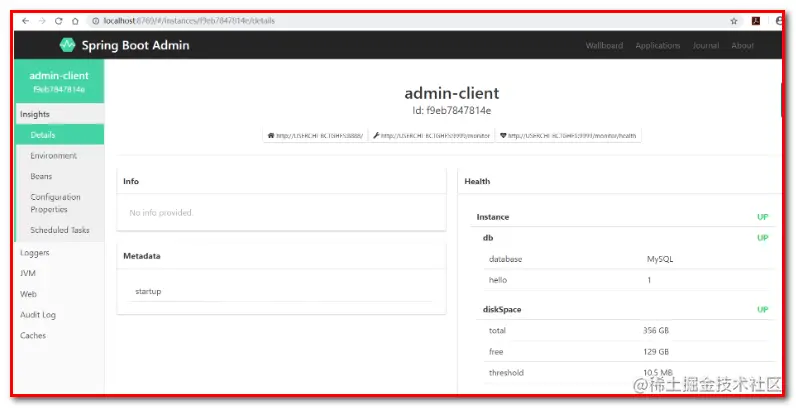Click the 'hello' row under db
796x408 pixels.
(629, 280)
